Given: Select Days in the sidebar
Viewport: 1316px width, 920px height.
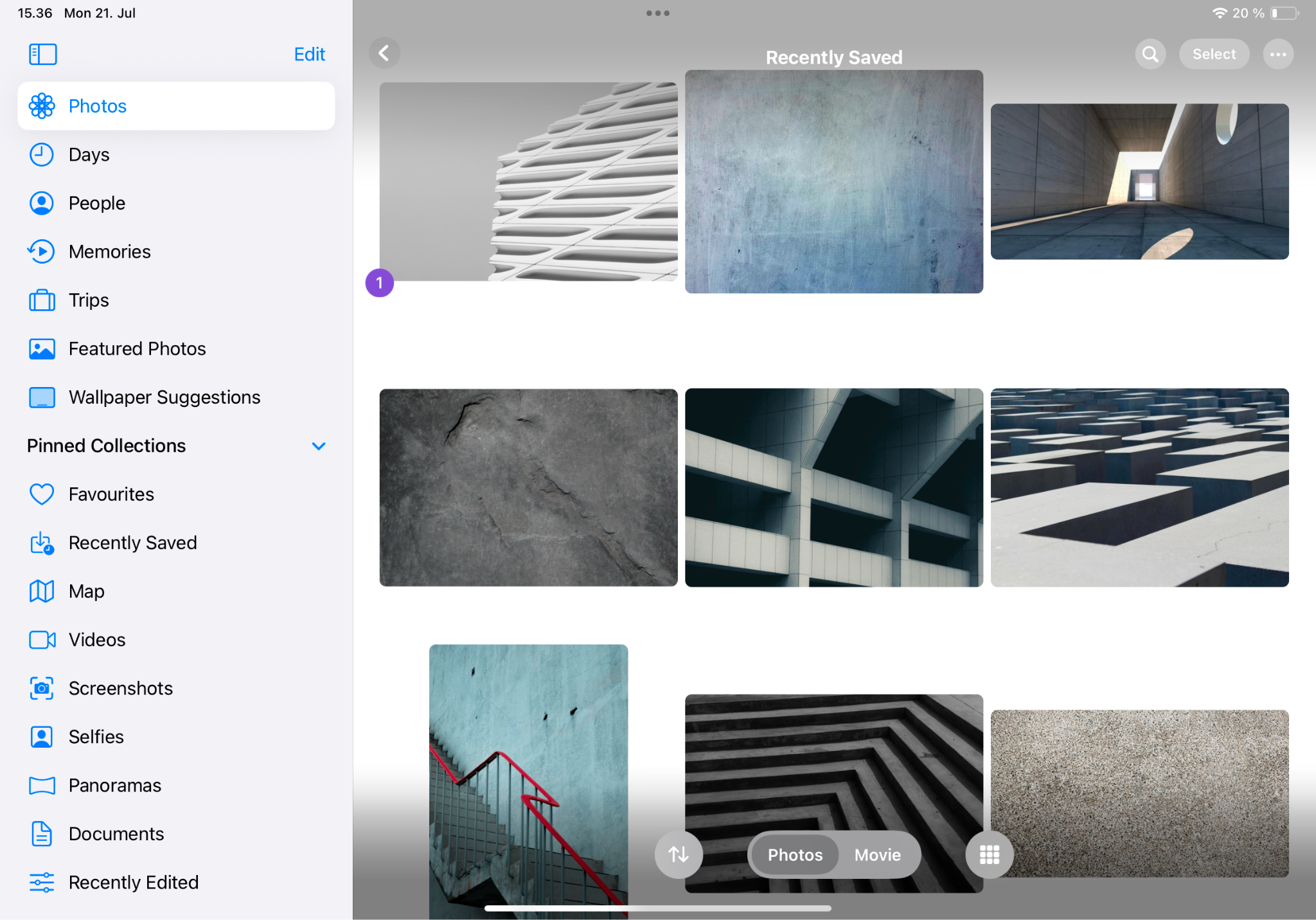Looking at the screenshot, I should (x=176, y=155).
